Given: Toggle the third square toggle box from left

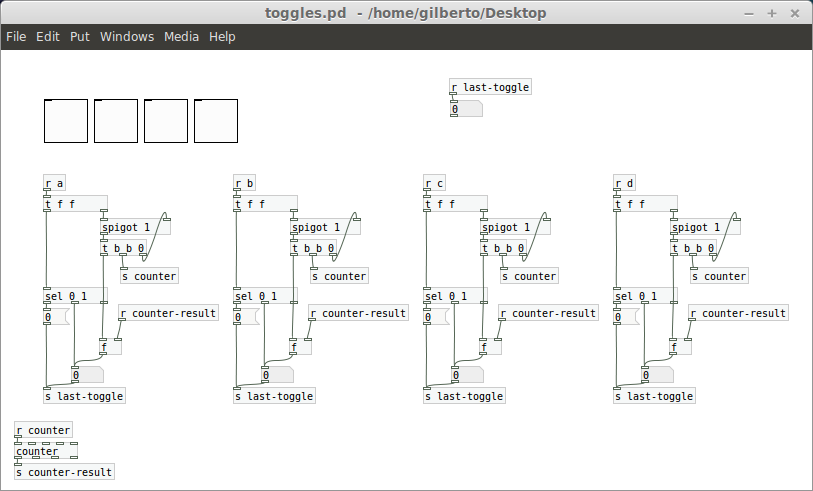Looking at the screenshot, I should [x=166, y=121].
